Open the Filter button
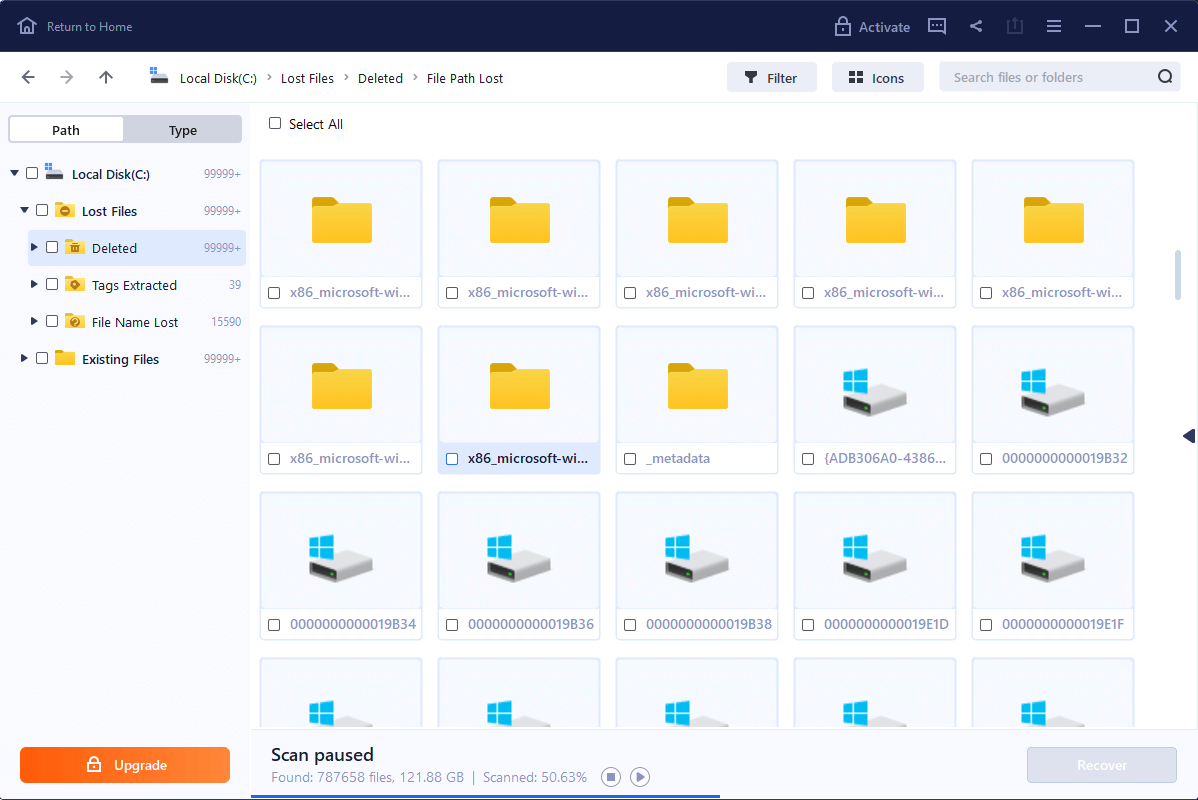Viewport: 1198px width, 800px height. click(x=771, y=77)
